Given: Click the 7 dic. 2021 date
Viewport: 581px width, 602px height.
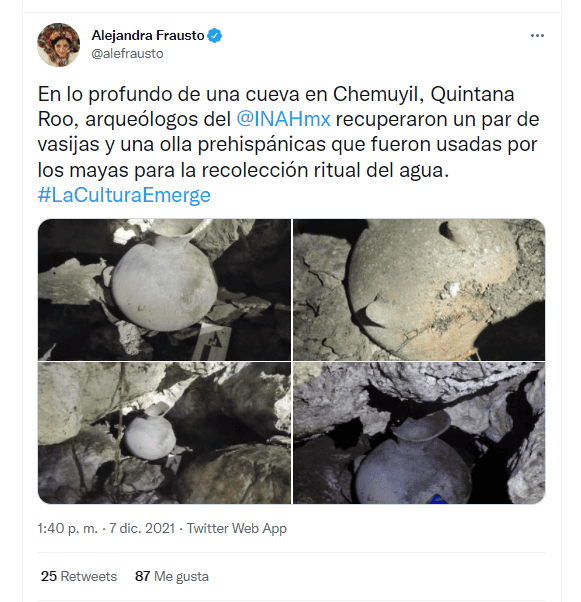Looking at the screenshot, I should click(142, 528).
